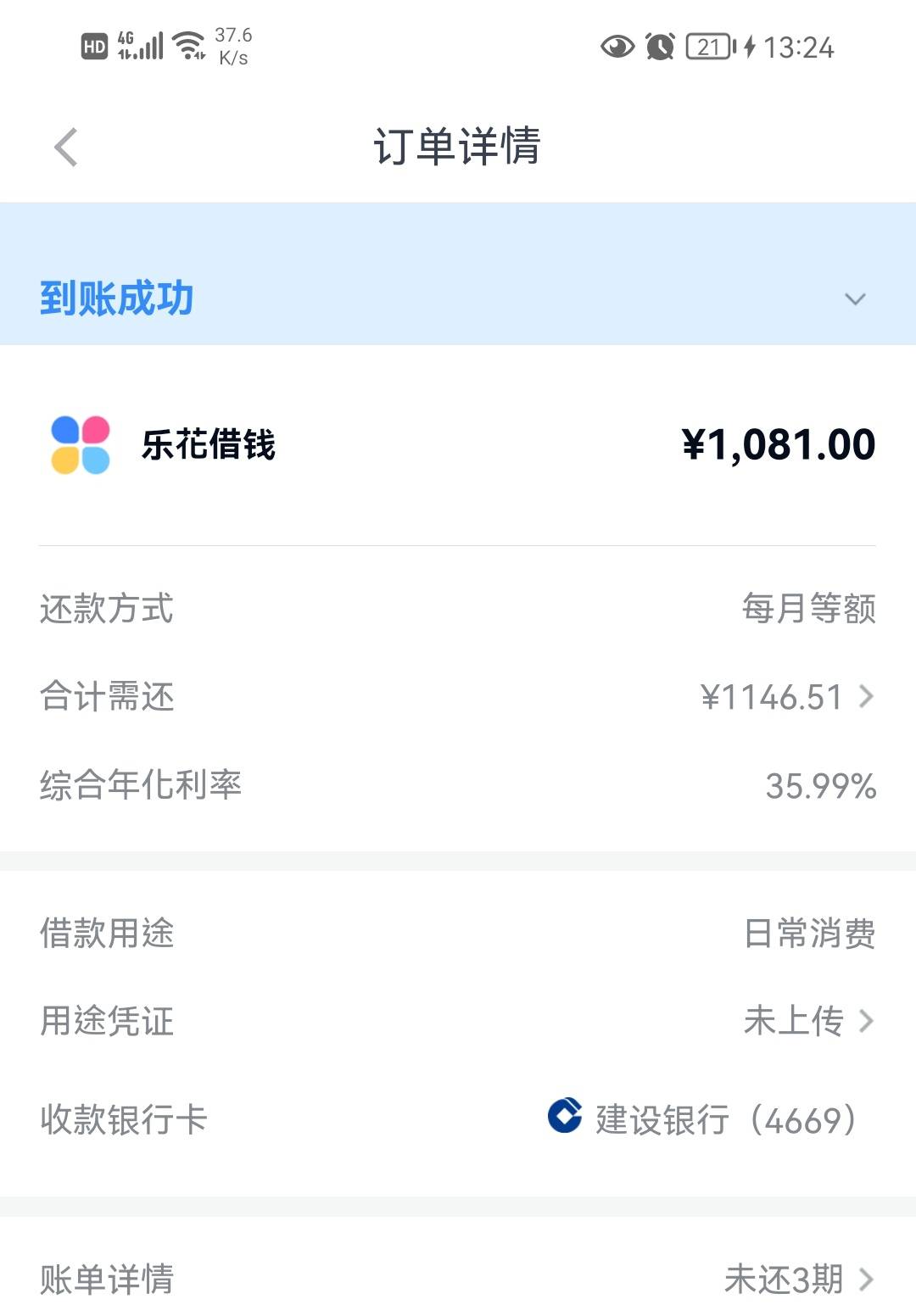
Task: Tap the back arrow icon
Action: (x=66, y=148)
